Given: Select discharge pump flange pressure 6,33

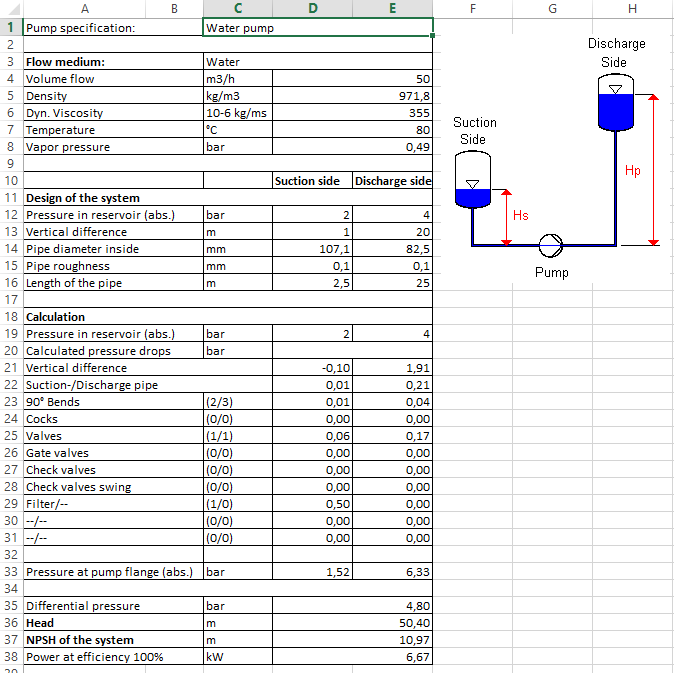Looking at the screenshot, I should [392, 572].
